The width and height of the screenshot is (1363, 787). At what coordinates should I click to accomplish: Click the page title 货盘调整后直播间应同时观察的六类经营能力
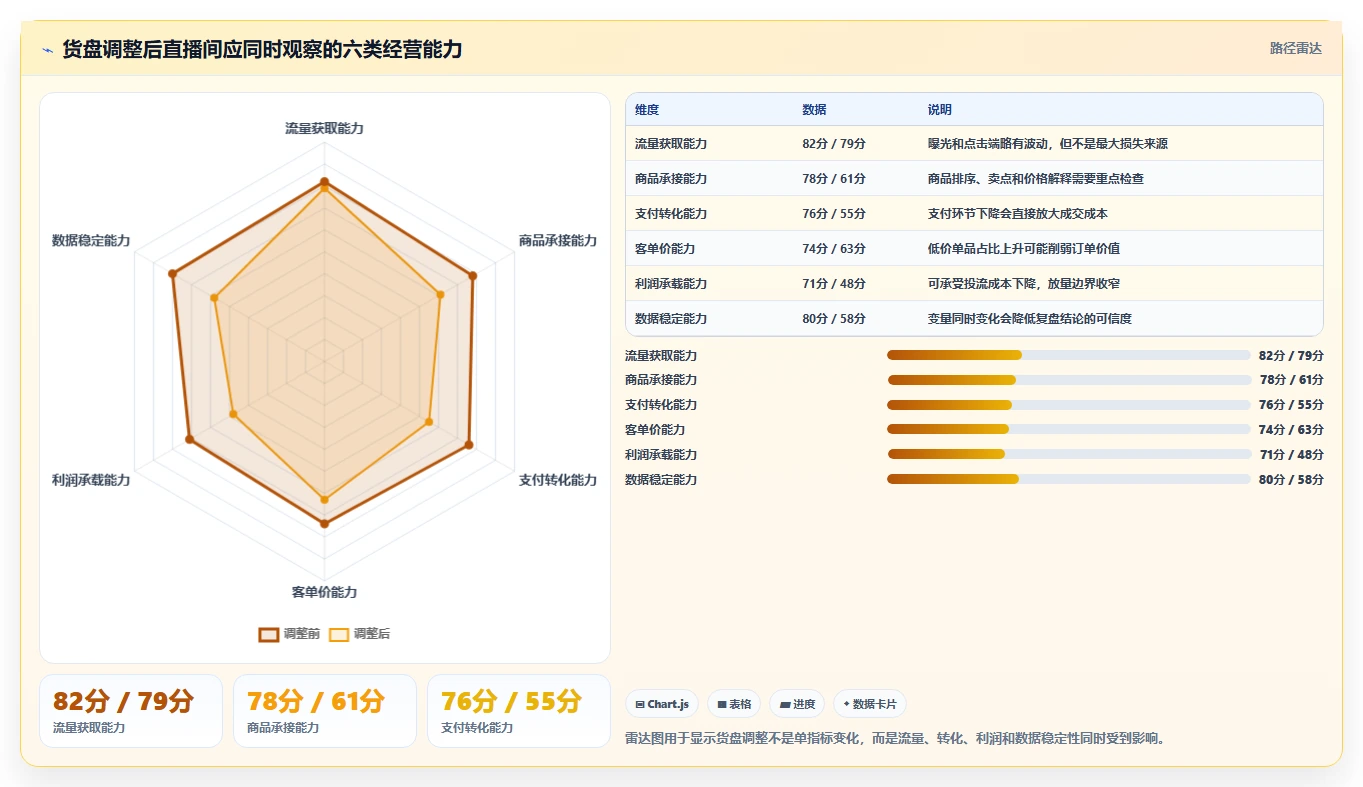[262, 50]
